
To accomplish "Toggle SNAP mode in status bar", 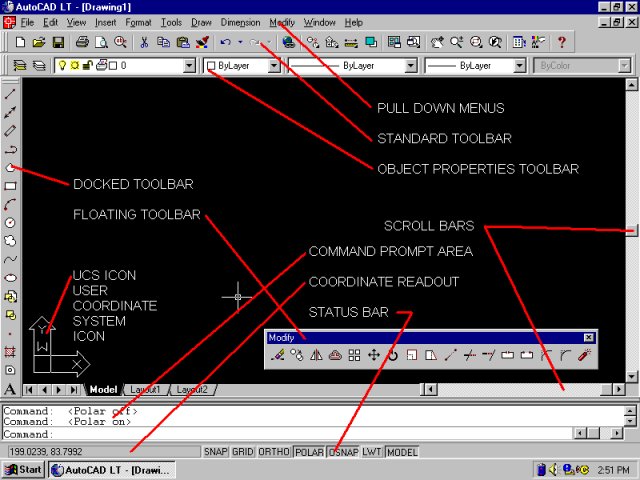I will click(x=216, y=452).
